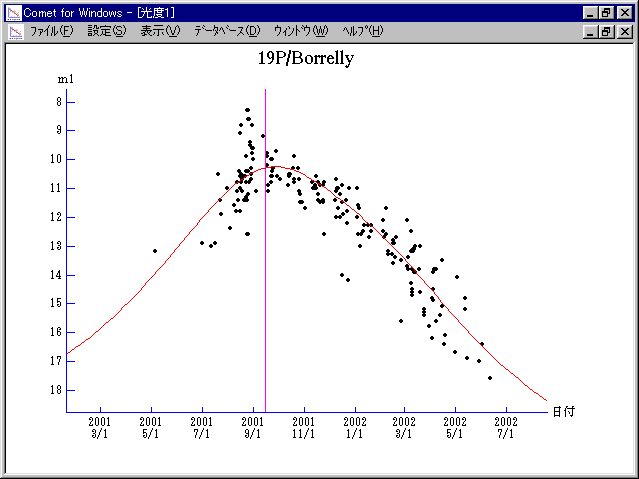Open the ファイル(F) menu
This screenshot has height=479, width=639.
coord(51,31)
